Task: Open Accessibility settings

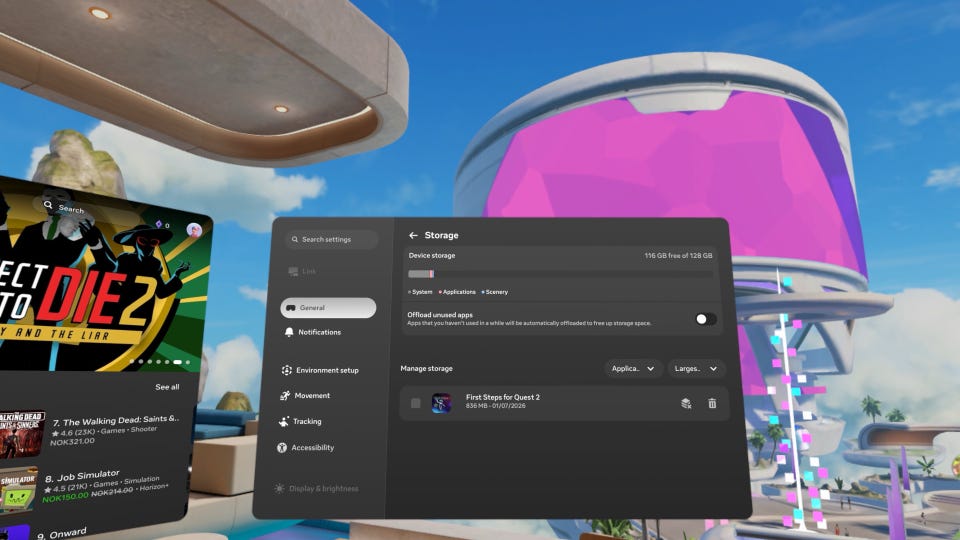Action: click(x=306, y=448)
